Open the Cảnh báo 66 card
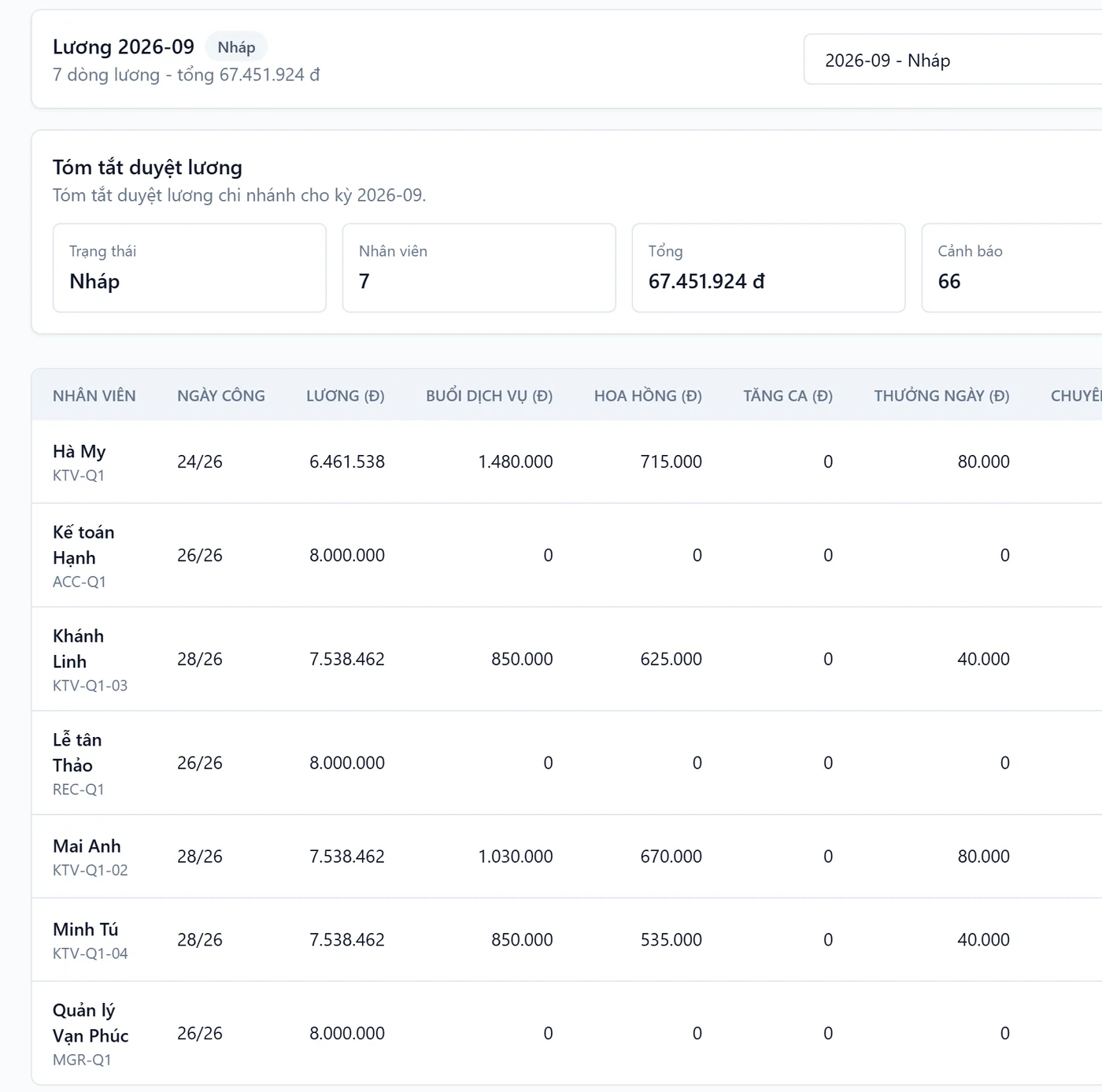Image resolution: width=1102 pixels, height=1092 pixels. 1012,268
